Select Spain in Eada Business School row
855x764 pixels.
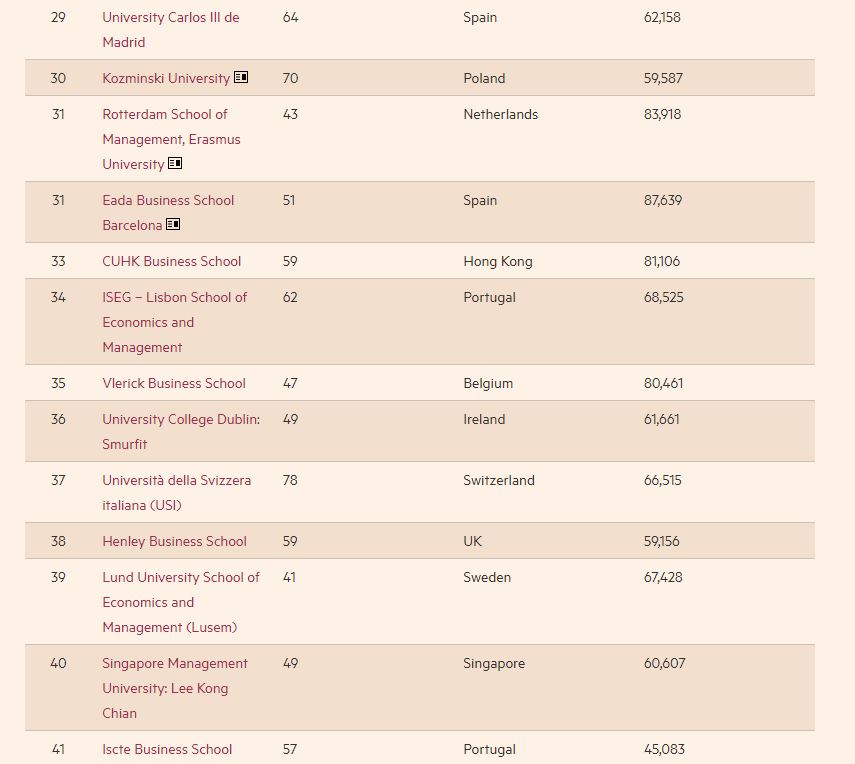pyautogui.click(x=480, y=201)
